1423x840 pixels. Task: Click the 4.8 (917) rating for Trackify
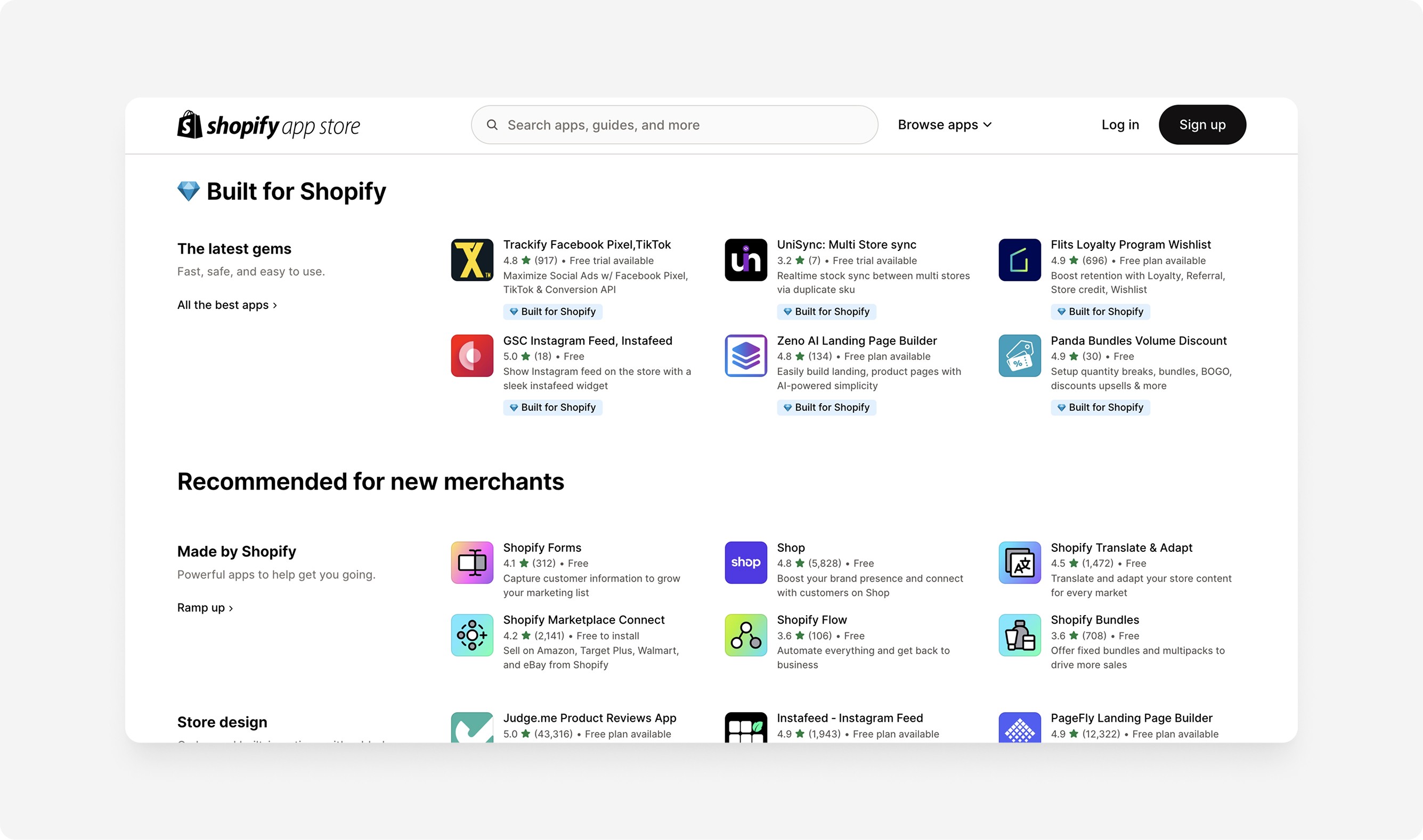[x=531, y=260]
